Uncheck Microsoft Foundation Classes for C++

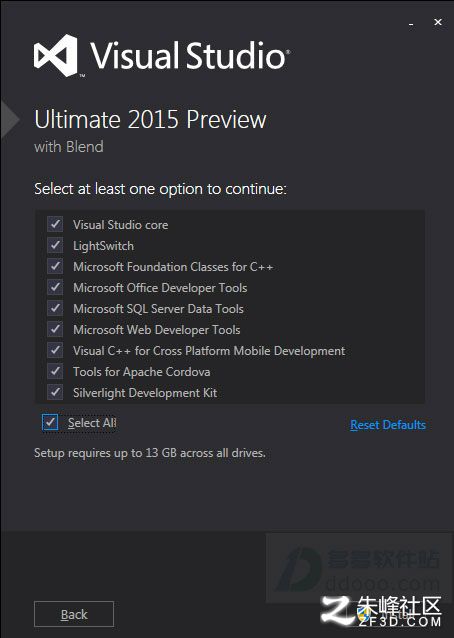point(55,267)
